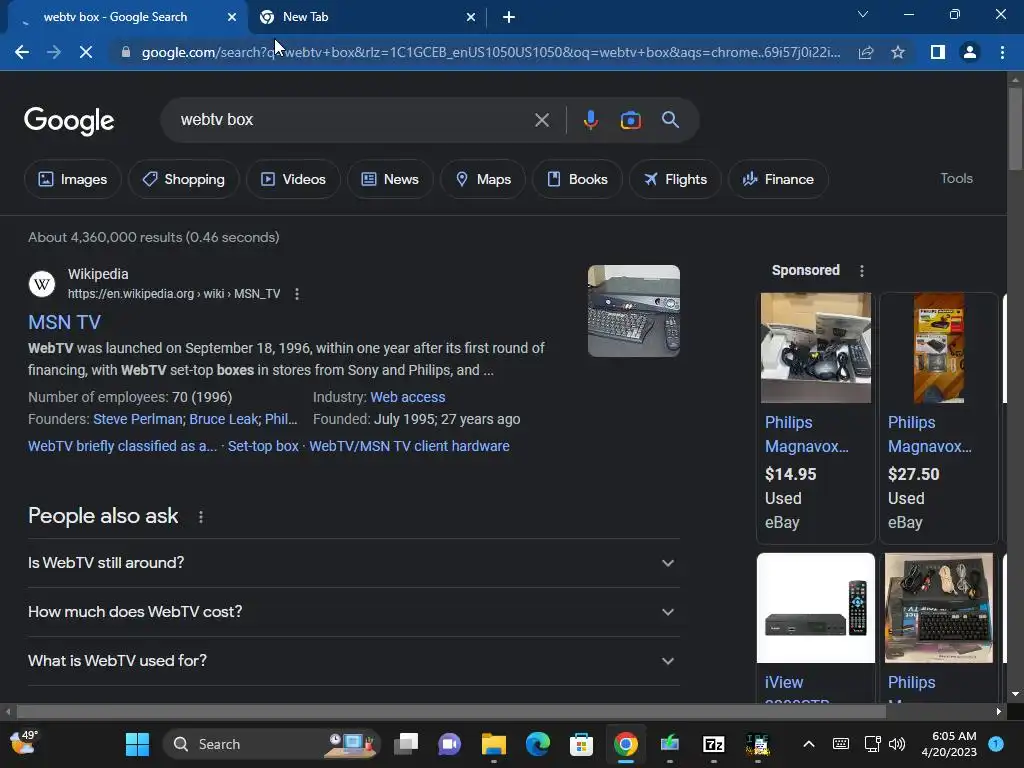Click inside the Google search box
1024x768 pixels.
pyautogui.click(x=353, y=120)
